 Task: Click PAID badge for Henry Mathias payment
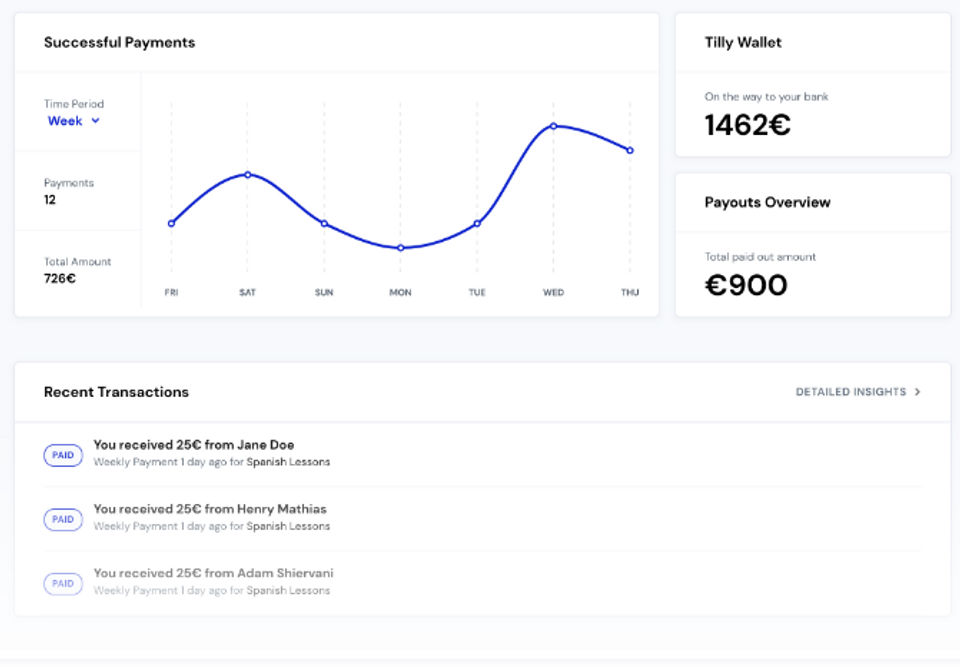(x=63, y=519)
